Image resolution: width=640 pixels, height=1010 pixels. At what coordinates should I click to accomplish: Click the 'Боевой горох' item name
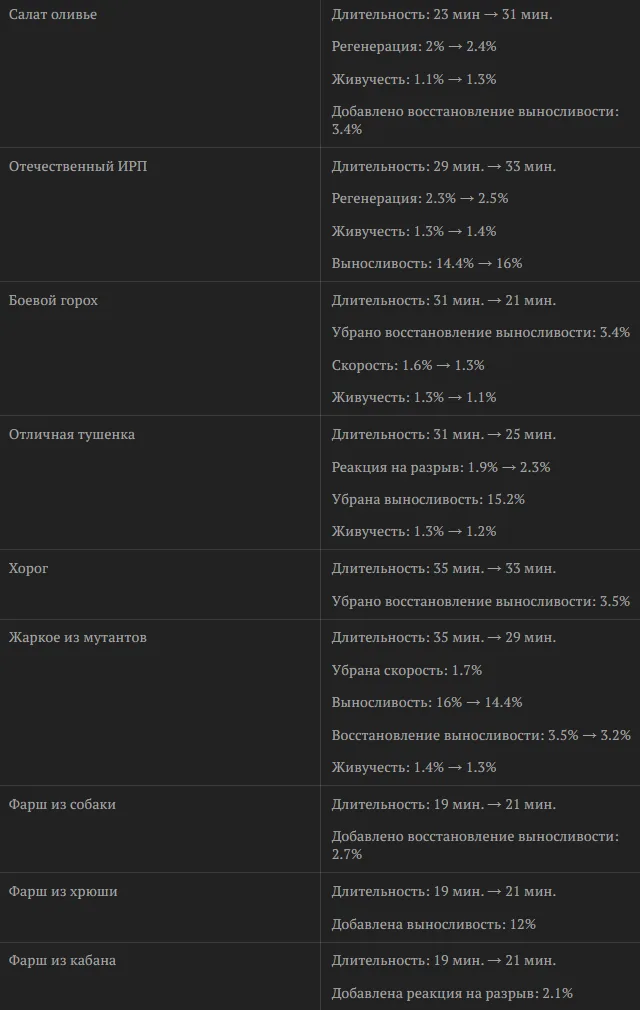tap(53, 301)
